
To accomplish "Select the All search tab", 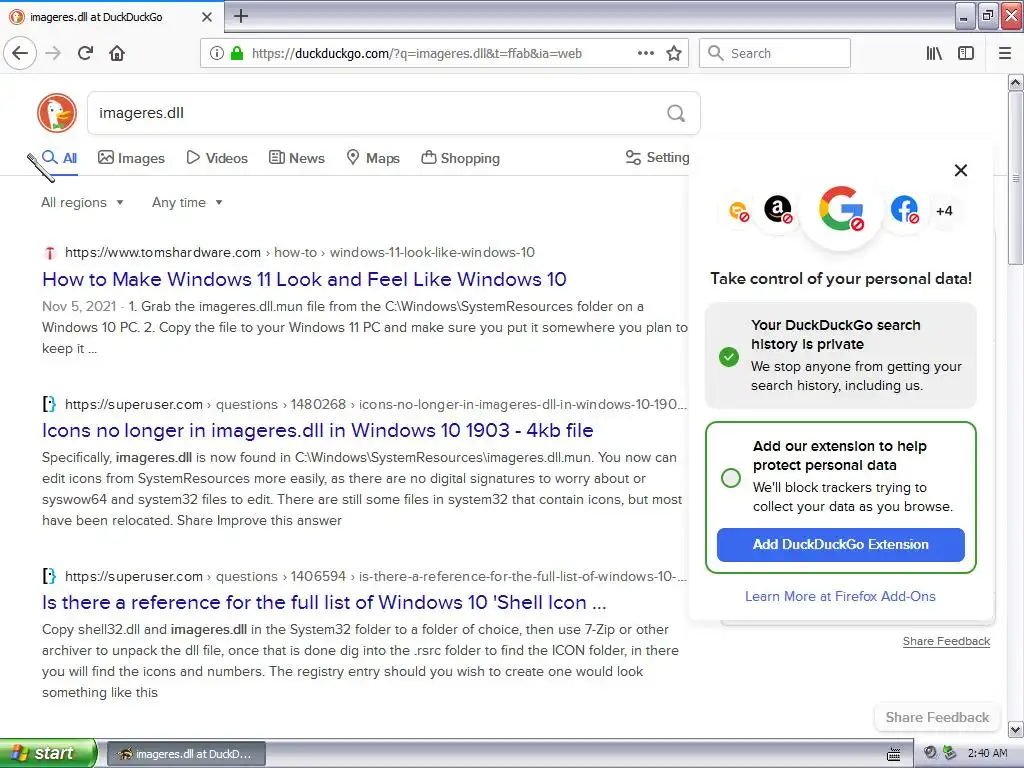I will (59, 157).
